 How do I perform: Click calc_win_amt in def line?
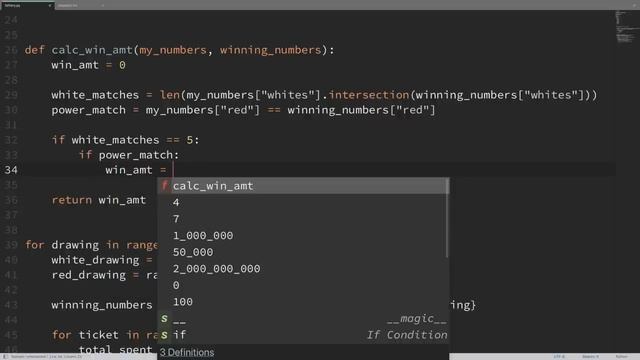click(x=92, y=50)
